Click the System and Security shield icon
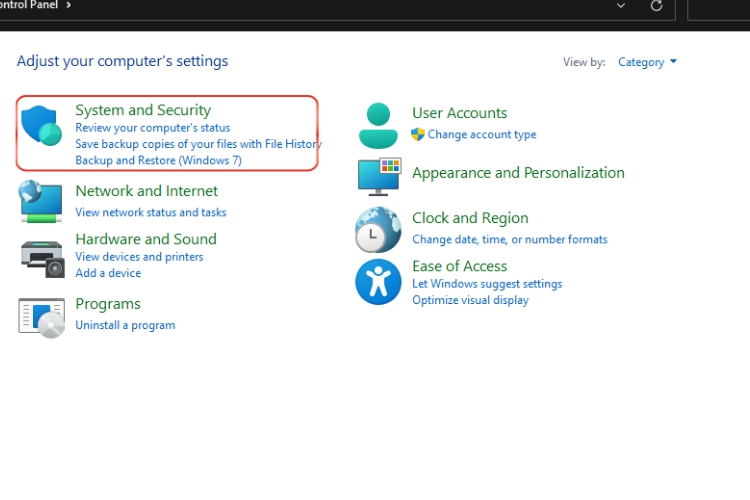This screenshot has width=750, height=500. coord(41,126)
